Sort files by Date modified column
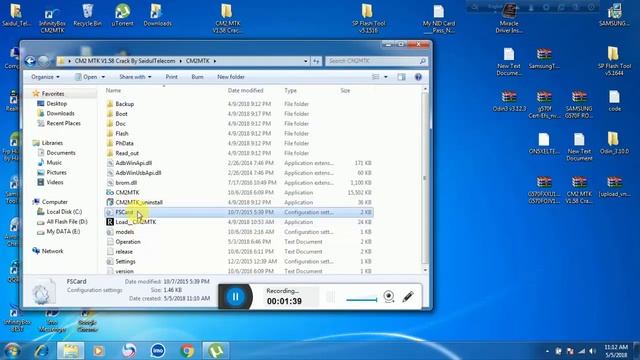 245,90
